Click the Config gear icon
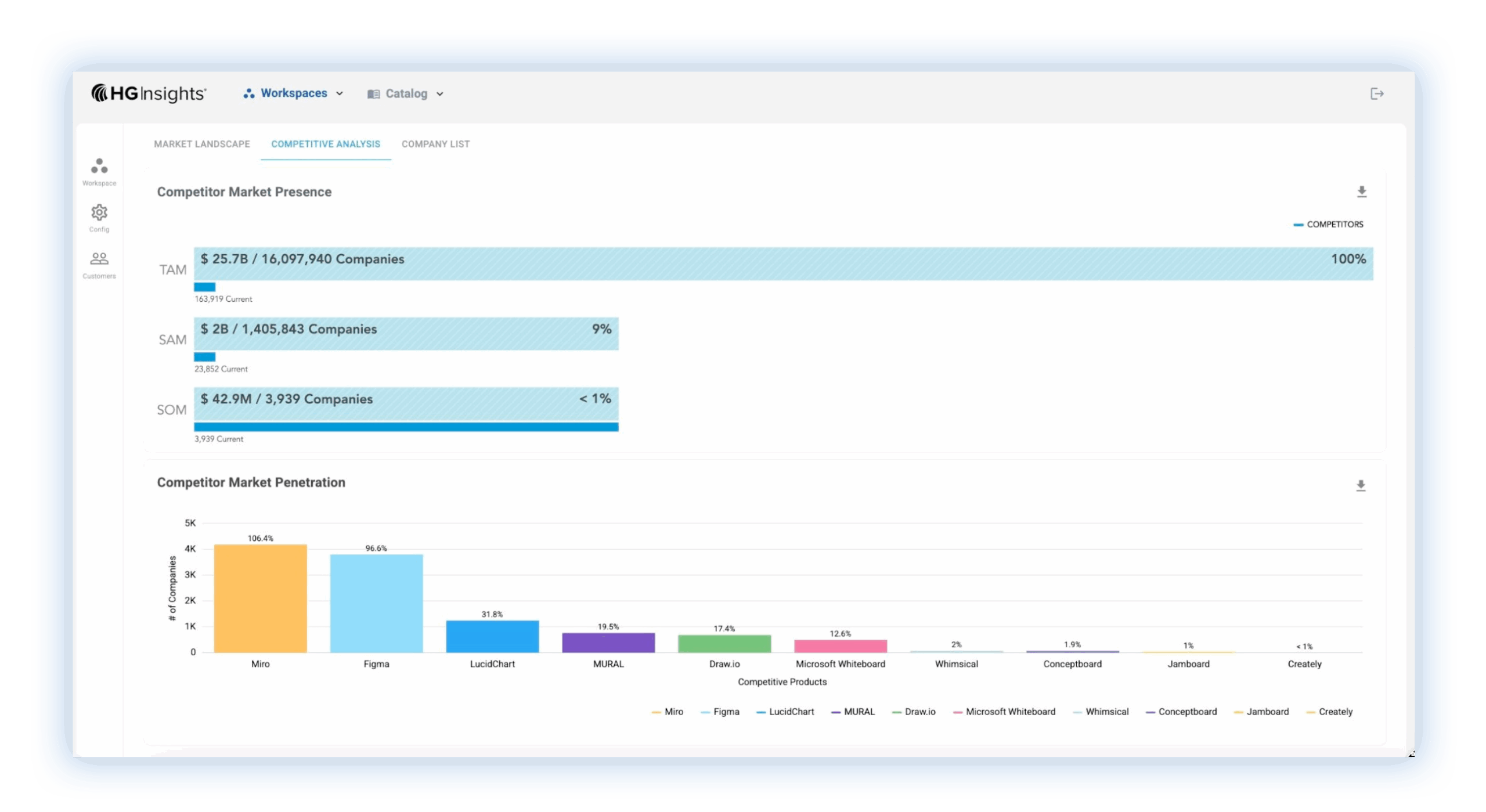Image resolution: width=1486 pixels, height=812 pixels. [99, 213]
